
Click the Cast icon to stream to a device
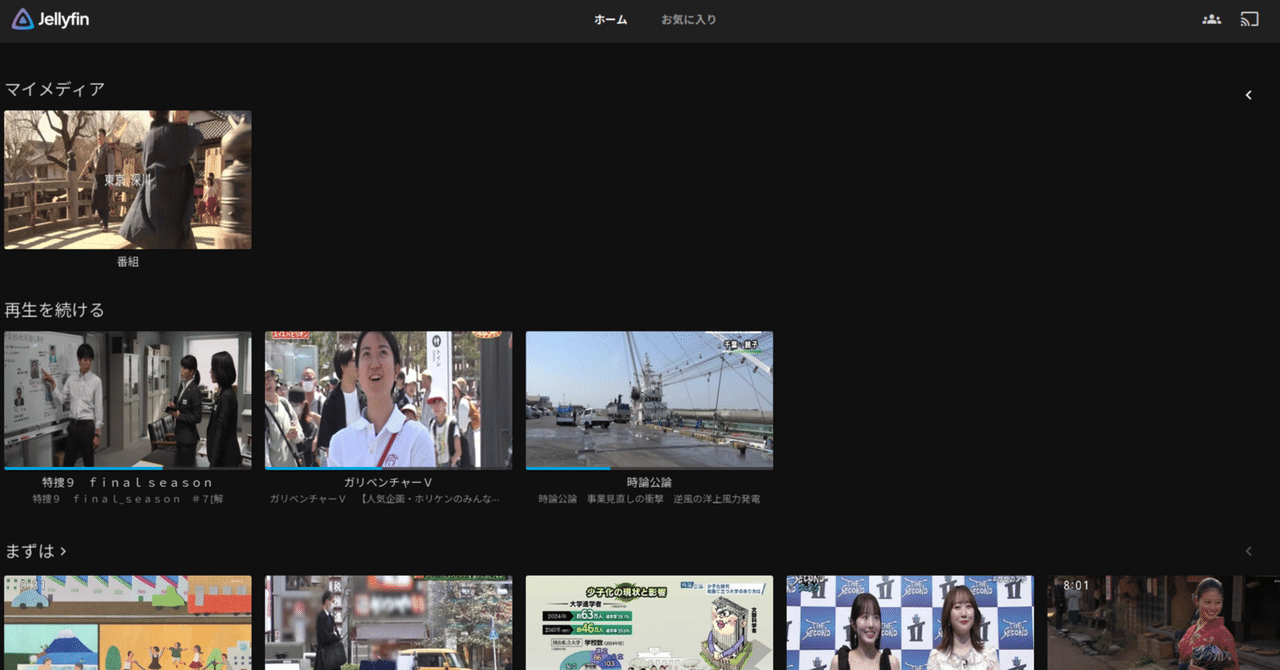click(1251, 18)
